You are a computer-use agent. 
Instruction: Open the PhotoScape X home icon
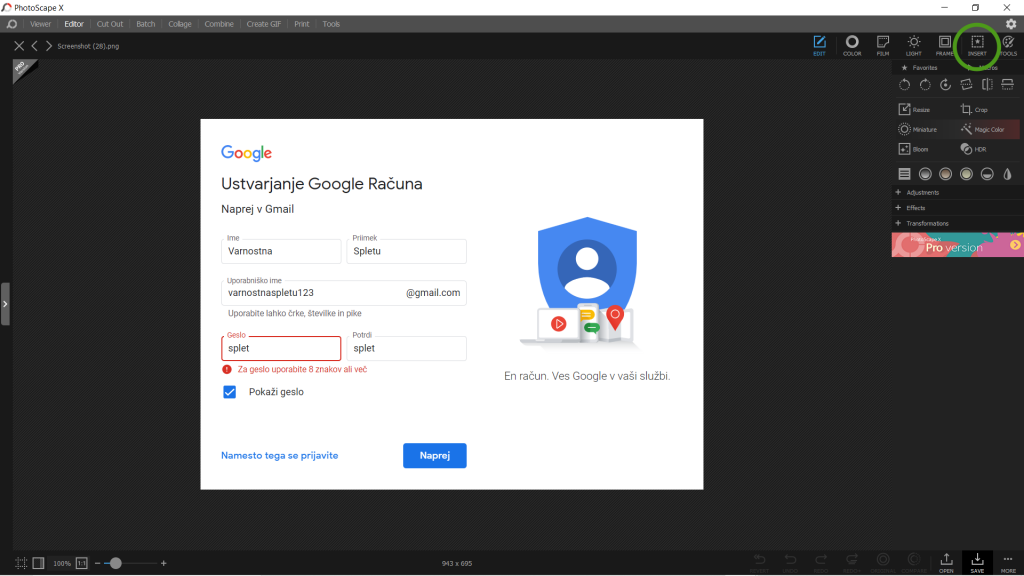point(12,24)
